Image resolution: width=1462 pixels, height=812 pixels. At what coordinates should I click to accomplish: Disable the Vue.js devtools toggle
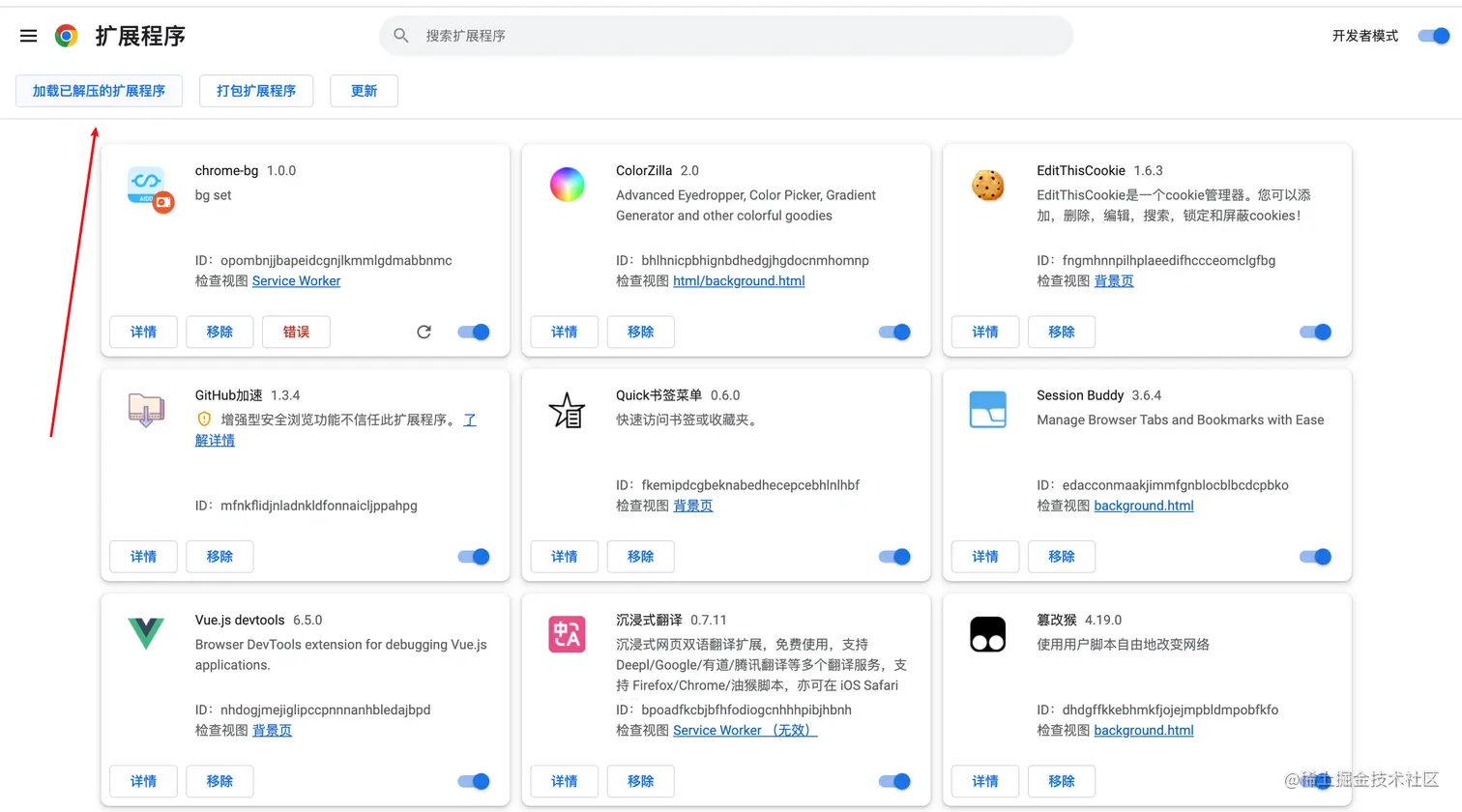[474, 781]
